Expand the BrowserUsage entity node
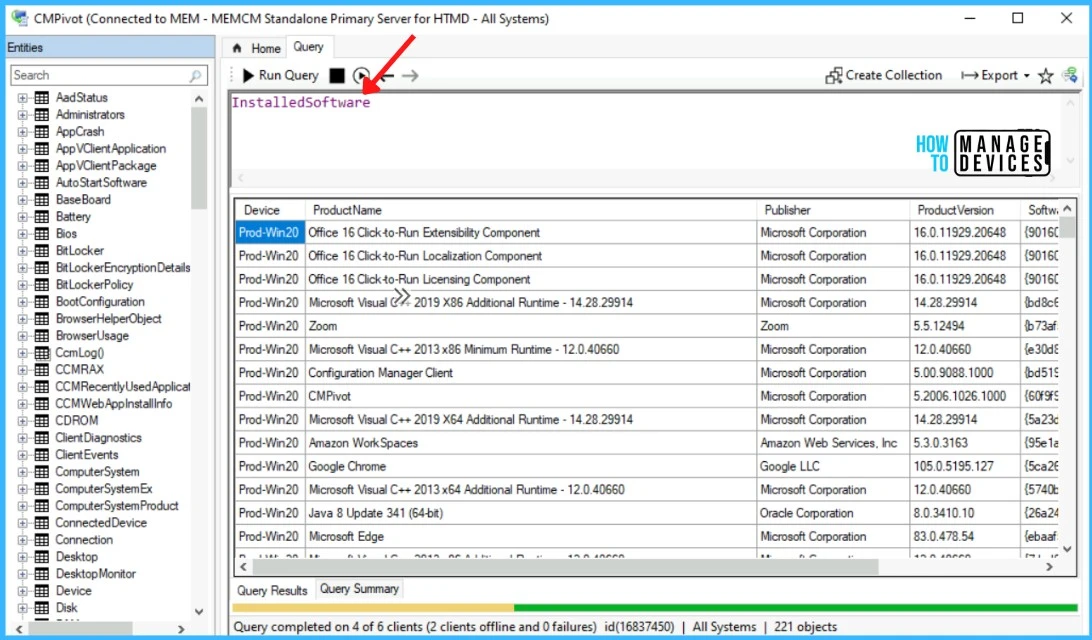 pos(22,336)
